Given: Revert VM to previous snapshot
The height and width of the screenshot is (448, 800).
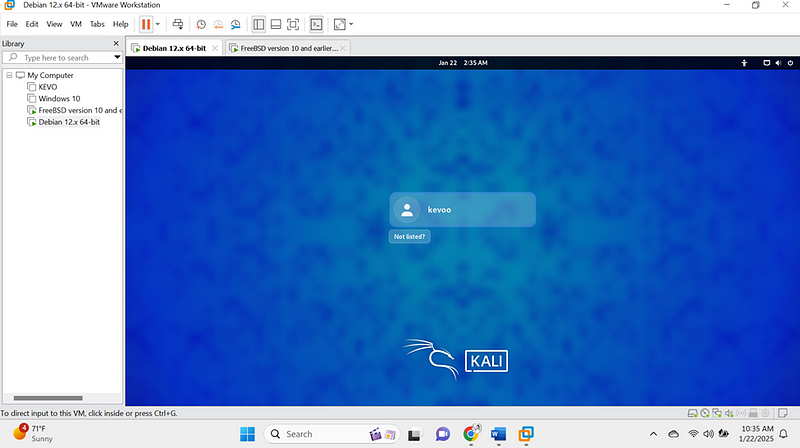Looking at the screenshot, I should pyautogui.click(x=218, y=24).
